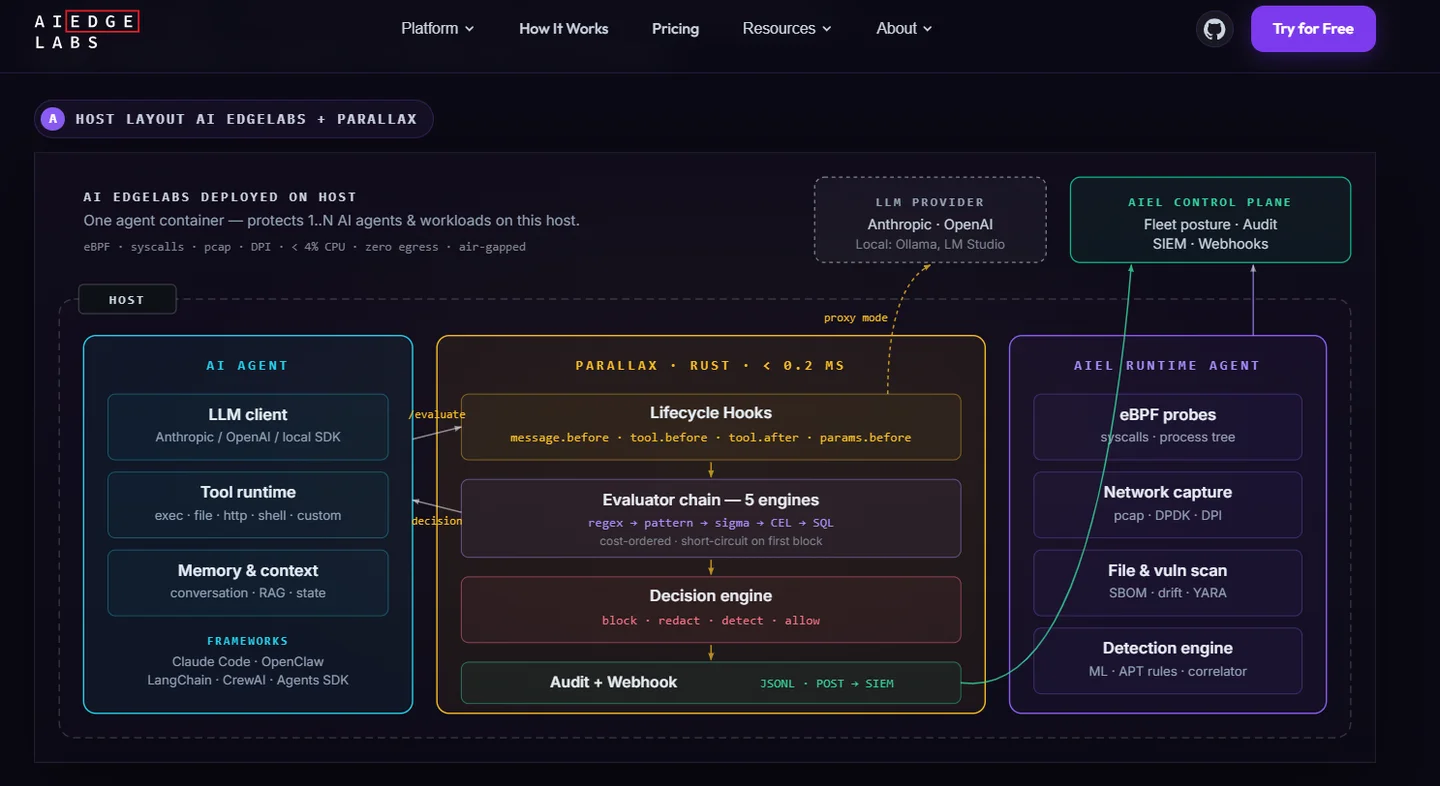Click 'message.before · tool.before' hooks text

pos(711,438)
